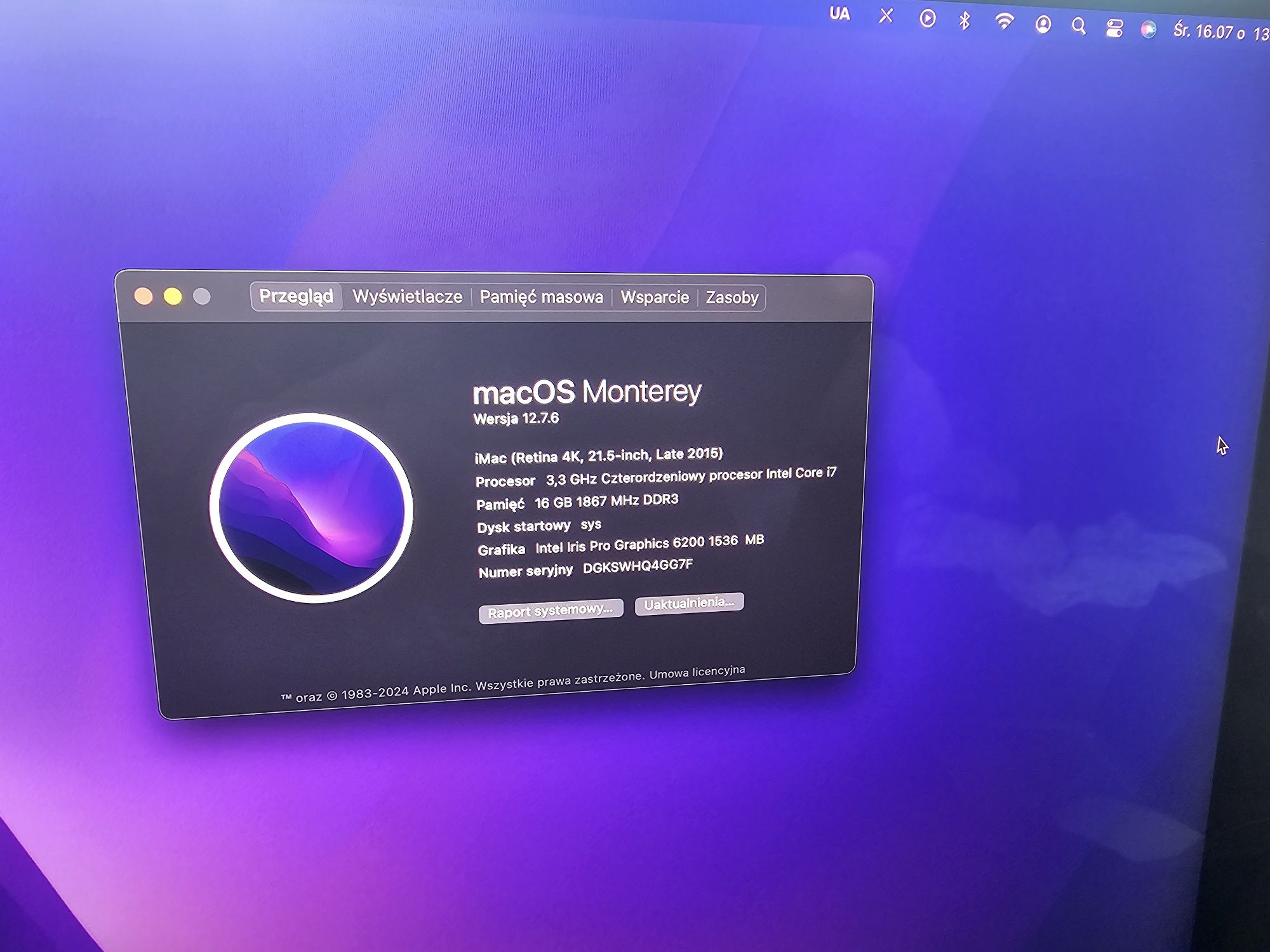Screen dimensions: 1270x952
Task: Click the "16 GB 1867 MHz DDR3" memory value
Action: 606,501
